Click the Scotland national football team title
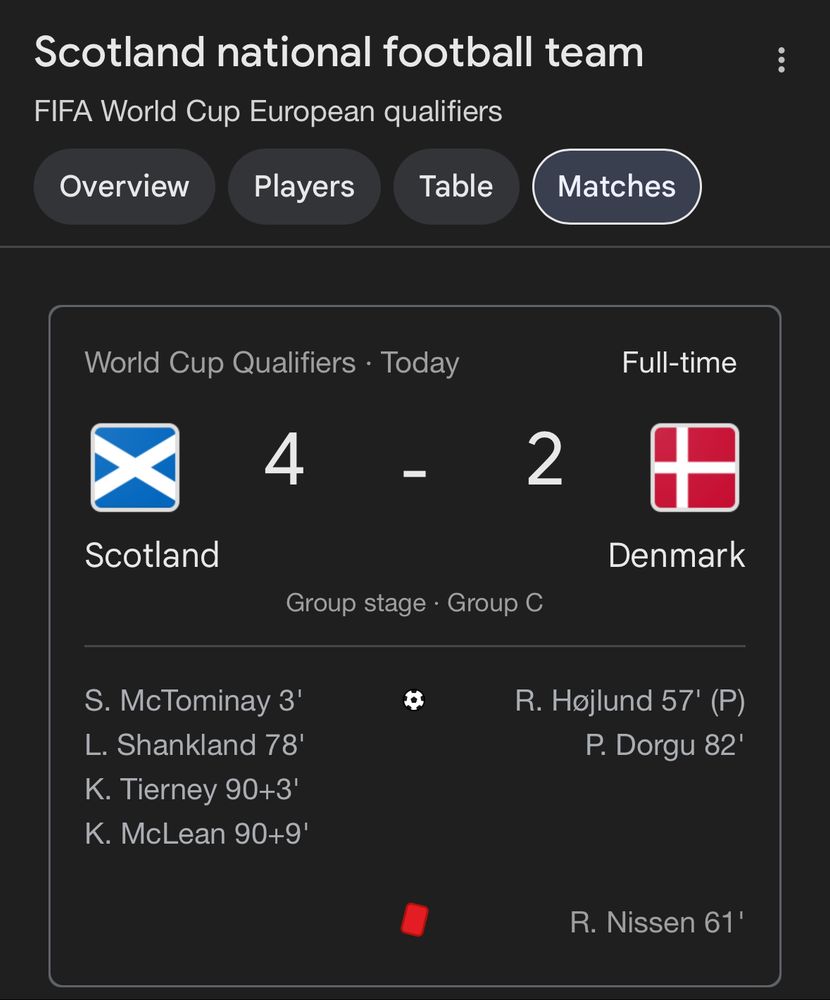The width and height of the screenshot is (830, 1000). click(339, 52)
